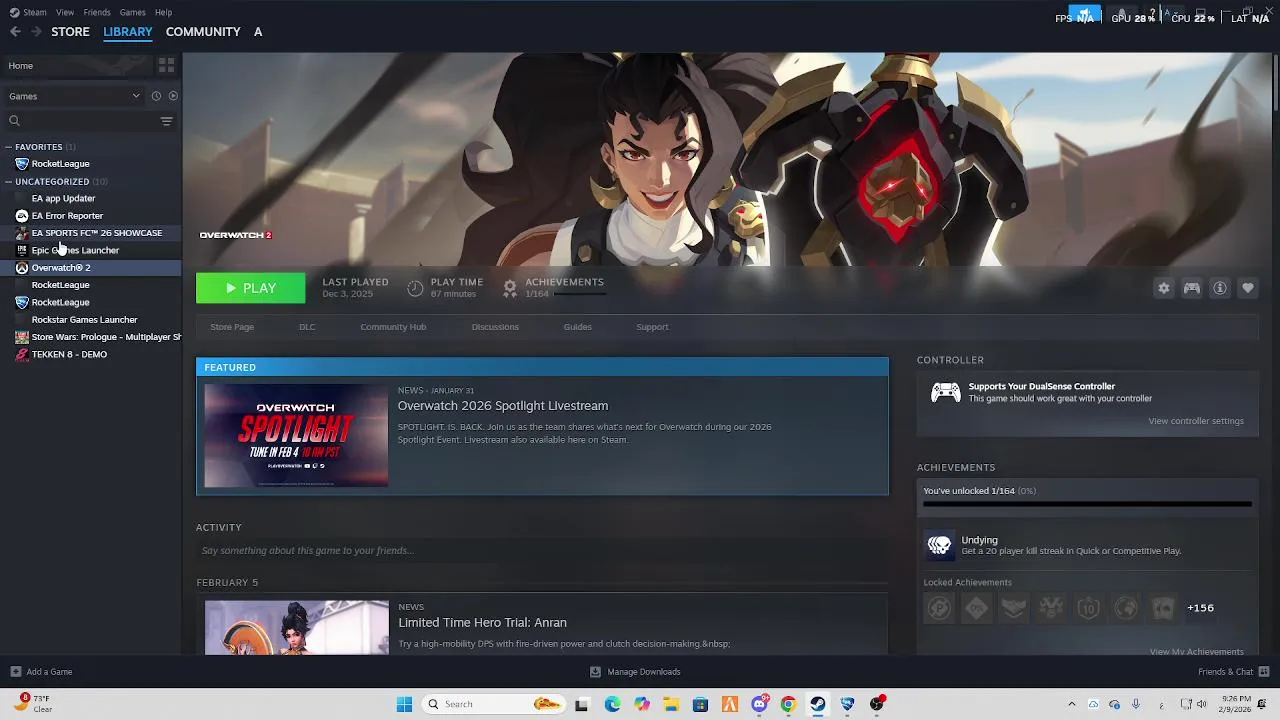Viewport: 1280px width, 720px height.
Task: Show game info with the info icon
Action: (x=1220, y=288)
